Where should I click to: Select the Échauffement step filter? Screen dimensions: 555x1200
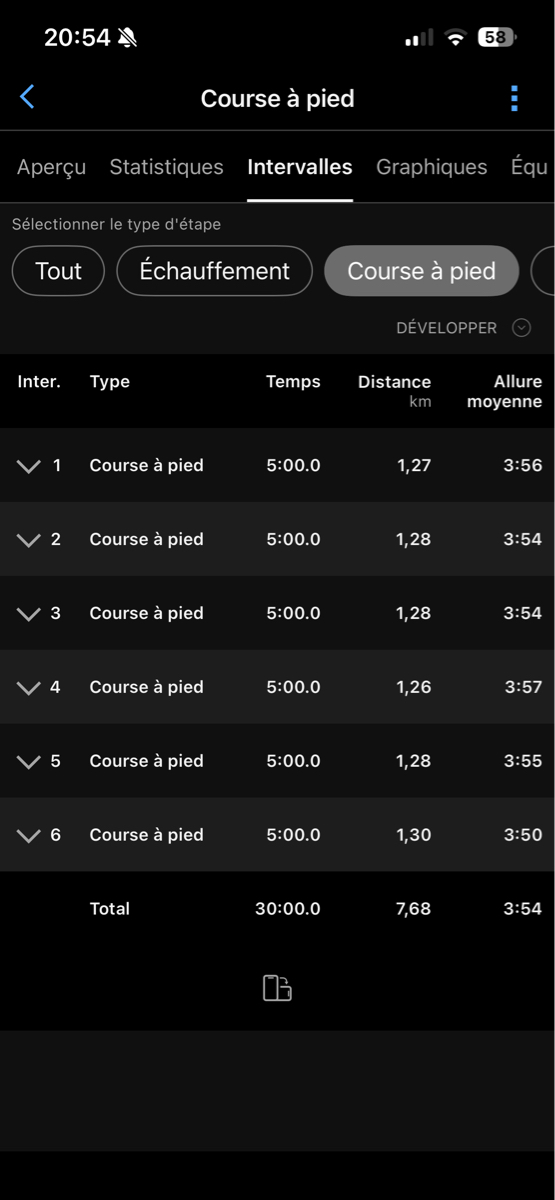(215, 271)
